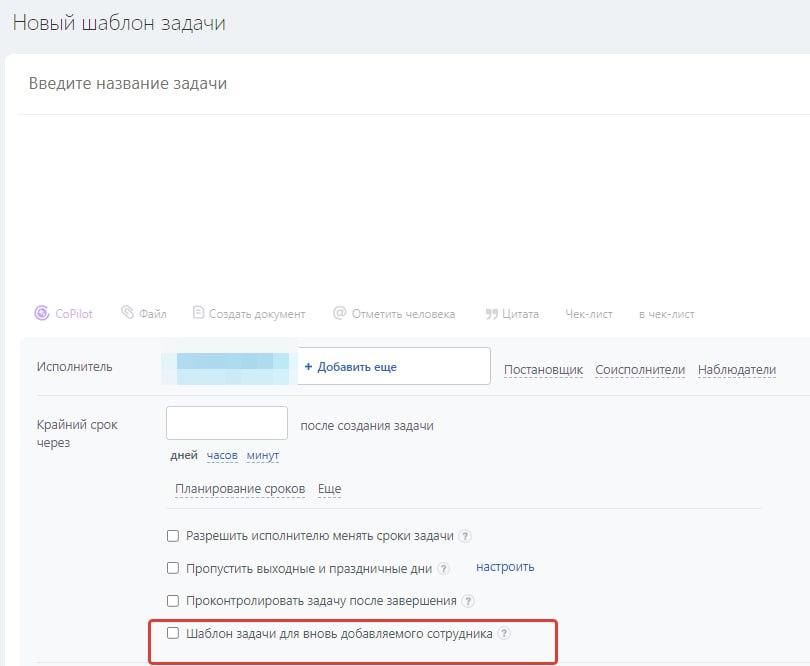Image resolution: width=810 pixels, height=666 pixels.
Task: Click Создать документ toolbar label
Action: (257, 314)
